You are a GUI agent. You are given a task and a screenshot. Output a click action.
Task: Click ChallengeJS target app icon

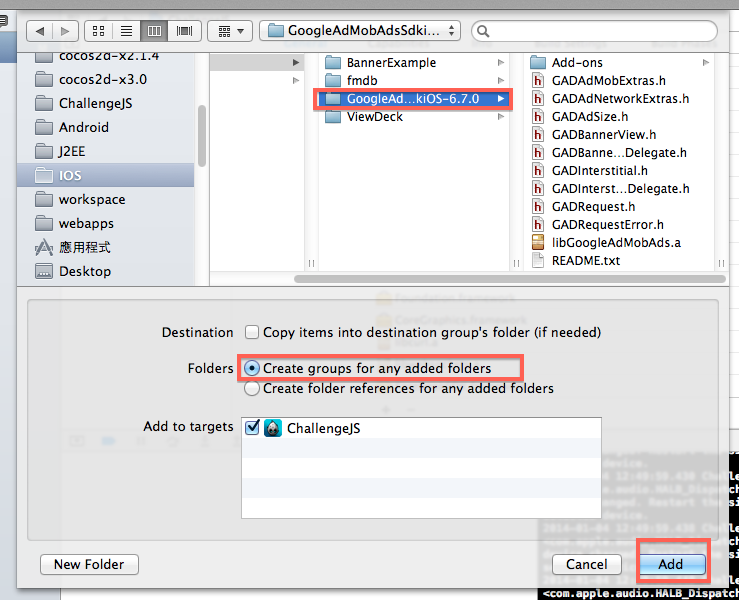tap(272, 428)
